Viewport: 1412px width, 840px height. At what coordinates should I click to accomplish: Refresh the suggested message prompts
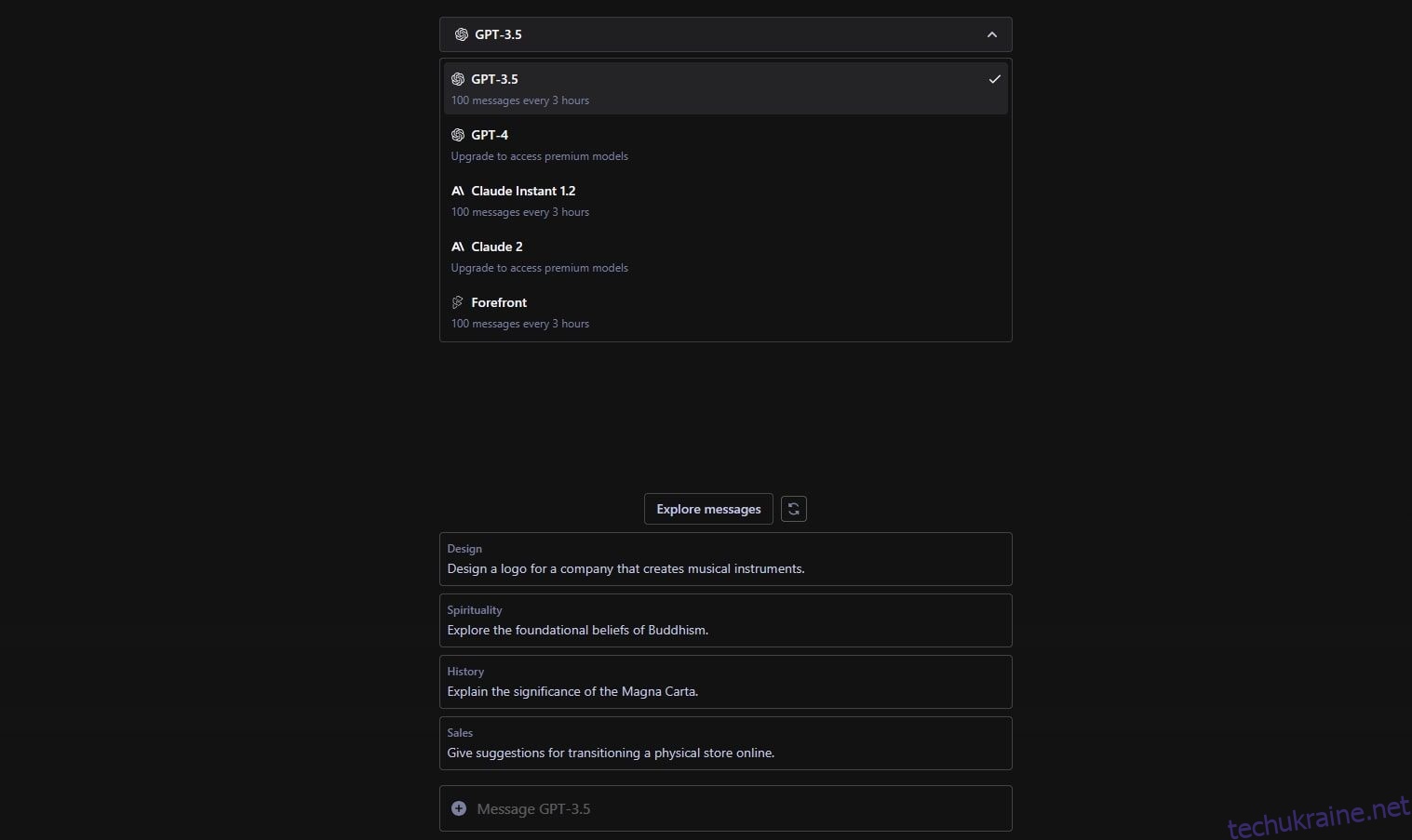(x=794, y=509)
